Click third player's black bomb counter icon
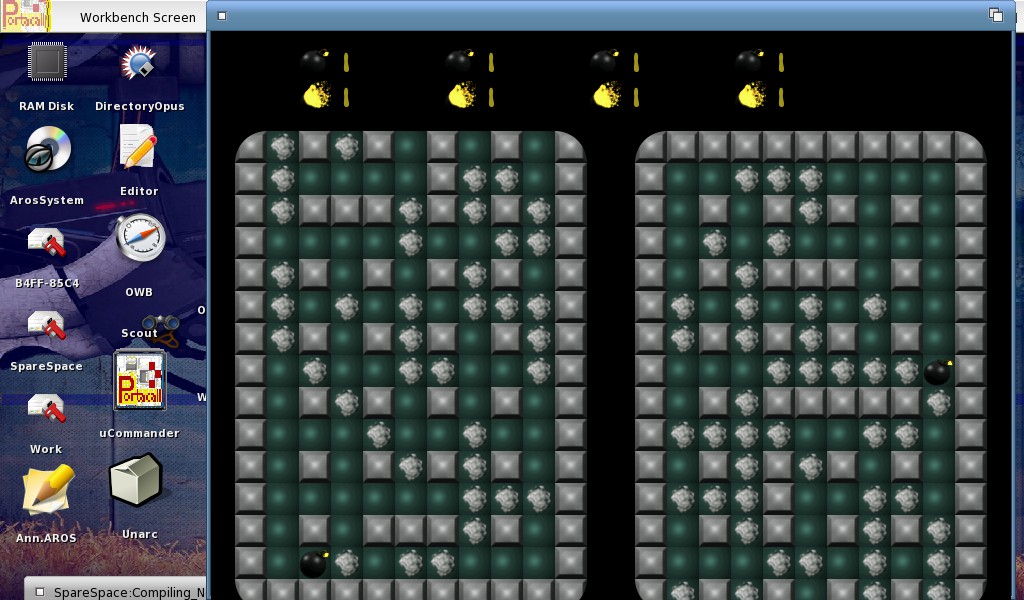This screenshot has height=600, width=1024. click(x=605, y=61)
